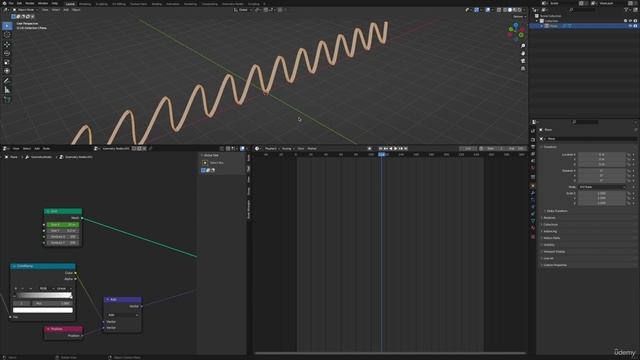Open the Object properties tab icon
Screen dimensions: 640x360
[533, 186]
